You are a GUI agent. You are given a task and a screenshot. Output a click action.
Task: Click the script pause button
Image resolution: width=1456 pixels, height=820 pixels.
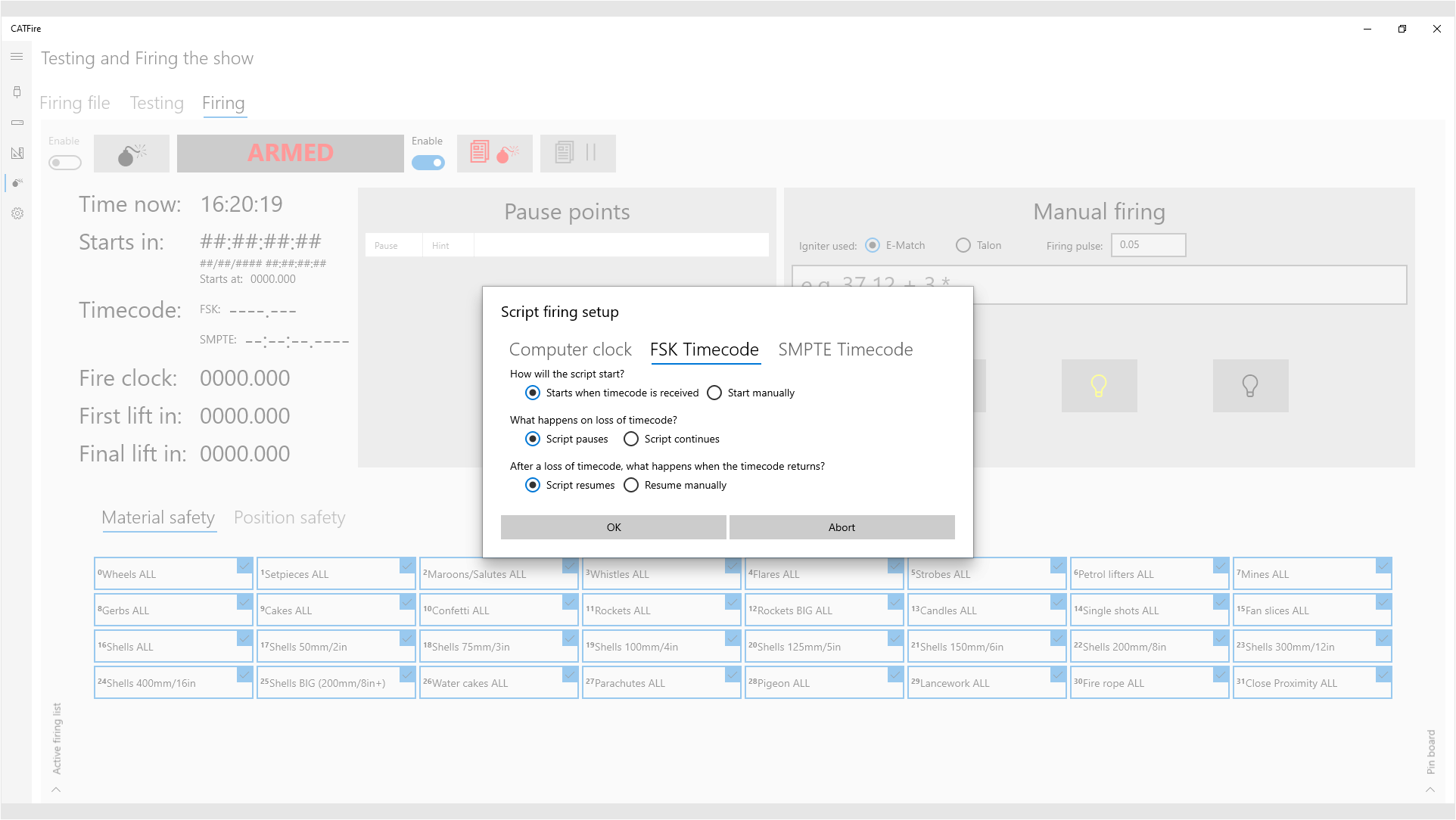point(577,154)
